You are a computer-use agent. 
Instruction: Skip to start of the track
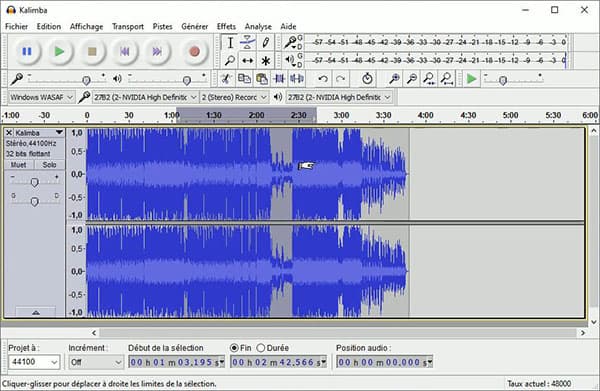click(124, 51)
